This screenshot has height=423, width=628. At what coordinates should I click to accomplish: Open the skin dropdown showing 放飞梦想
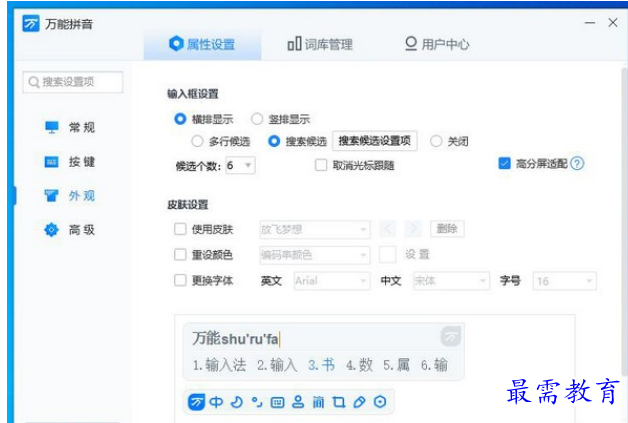(x=314, y=230)
